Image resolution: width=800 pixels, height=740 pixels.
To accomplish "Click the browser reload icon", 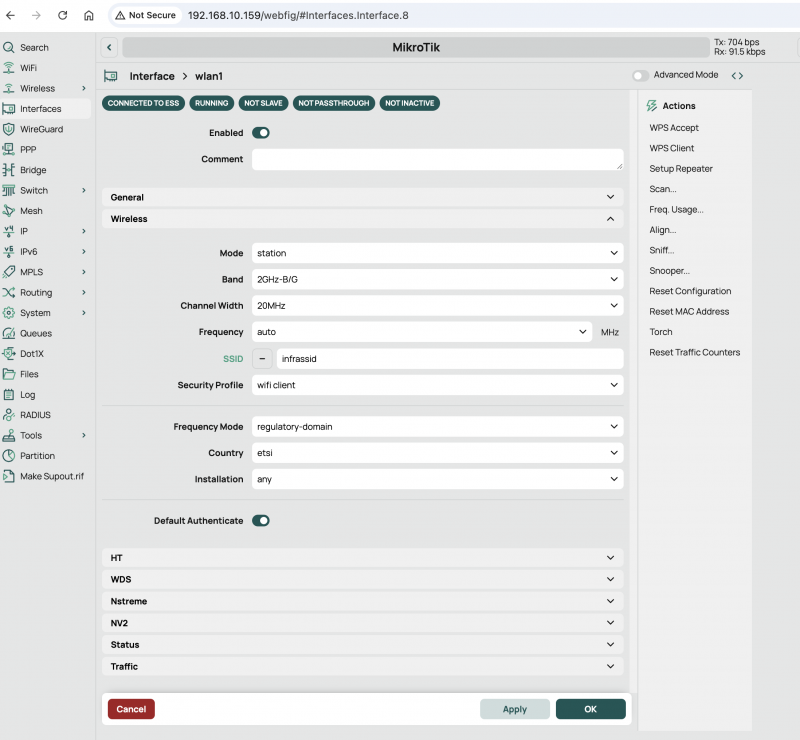I will pyautogui.click(x=63, y=16).
